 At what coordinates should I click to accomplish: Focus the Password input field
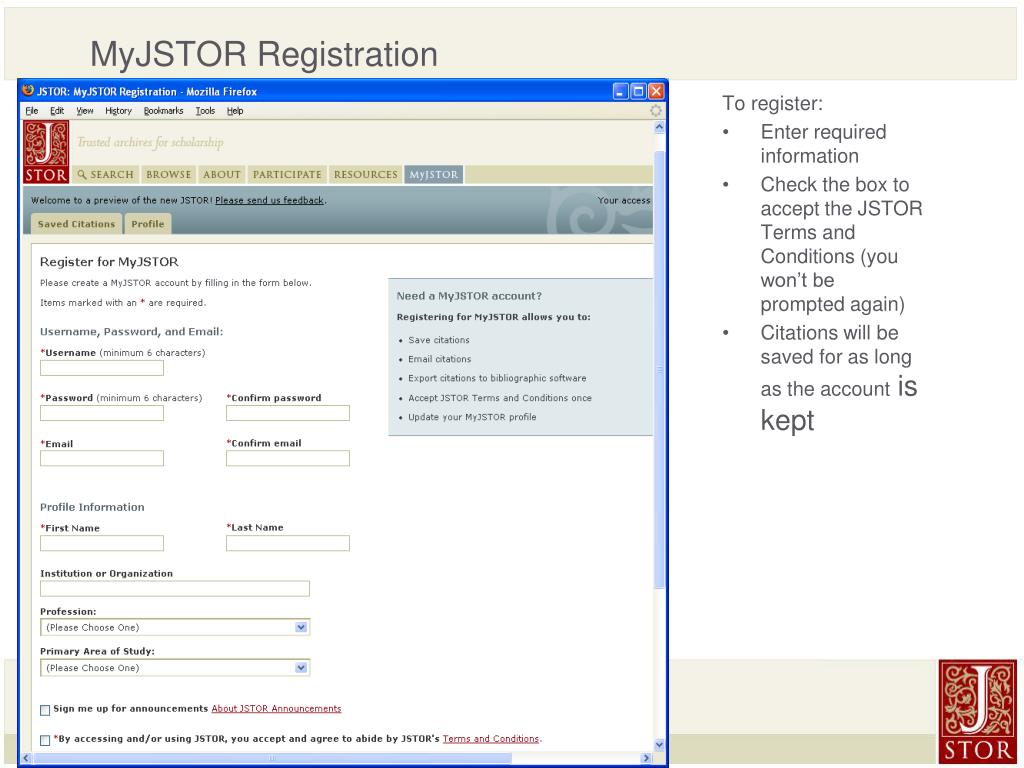[x=102, y=413]
